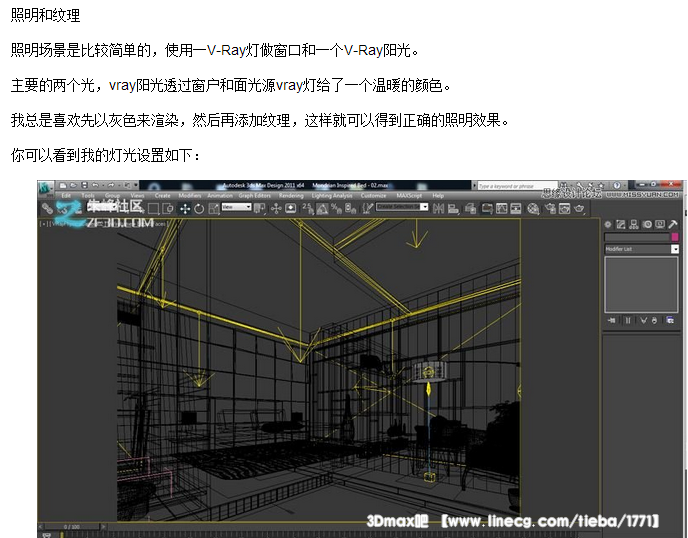The image size is (688, 538).
Task: Click the Mirror tool icon
Action: (438, 209)
